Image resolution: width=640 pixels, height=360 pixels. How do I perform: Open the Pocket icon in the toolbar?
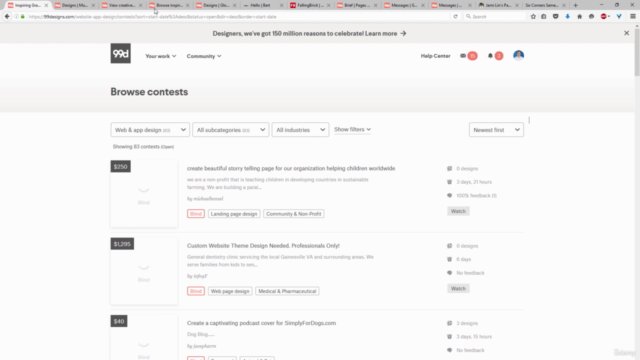pos(556,17)
